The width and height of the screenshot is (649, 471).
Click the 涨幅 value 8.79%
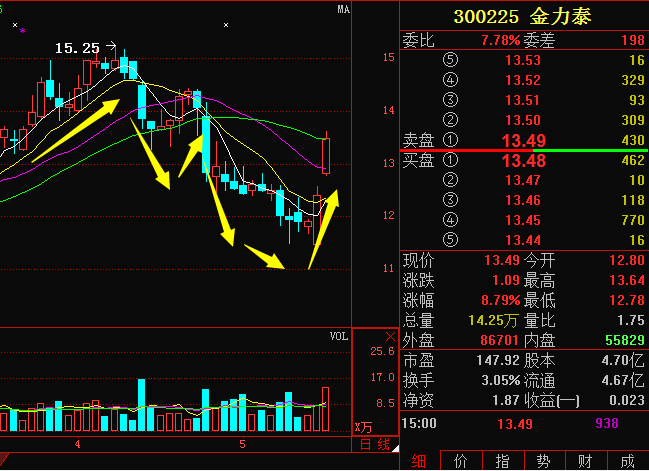click(x=500, y=300)
